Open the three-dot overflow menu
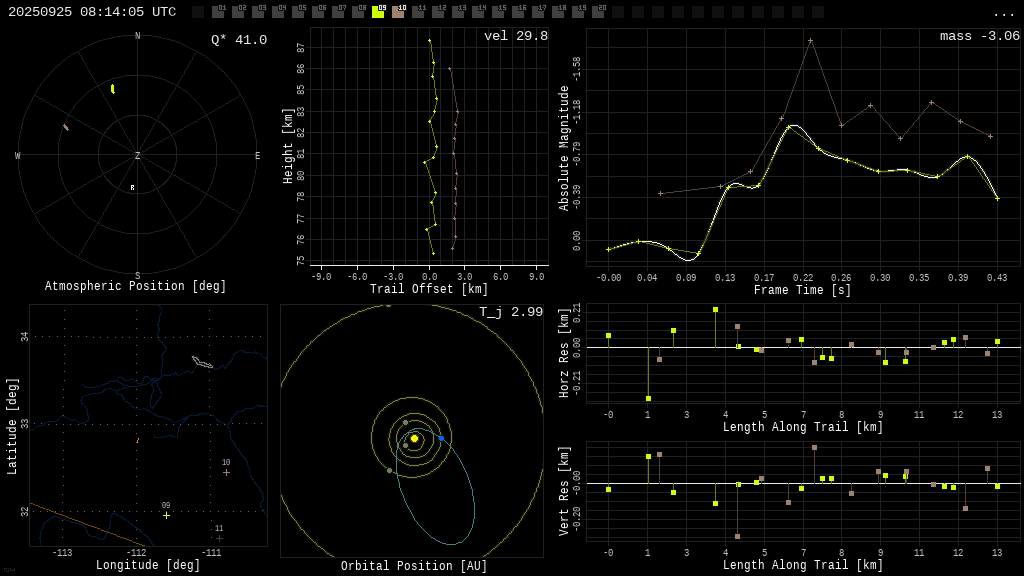The width and height of the screenshot is (1024, 576). pyautogui.click(x=1003, y=13)
